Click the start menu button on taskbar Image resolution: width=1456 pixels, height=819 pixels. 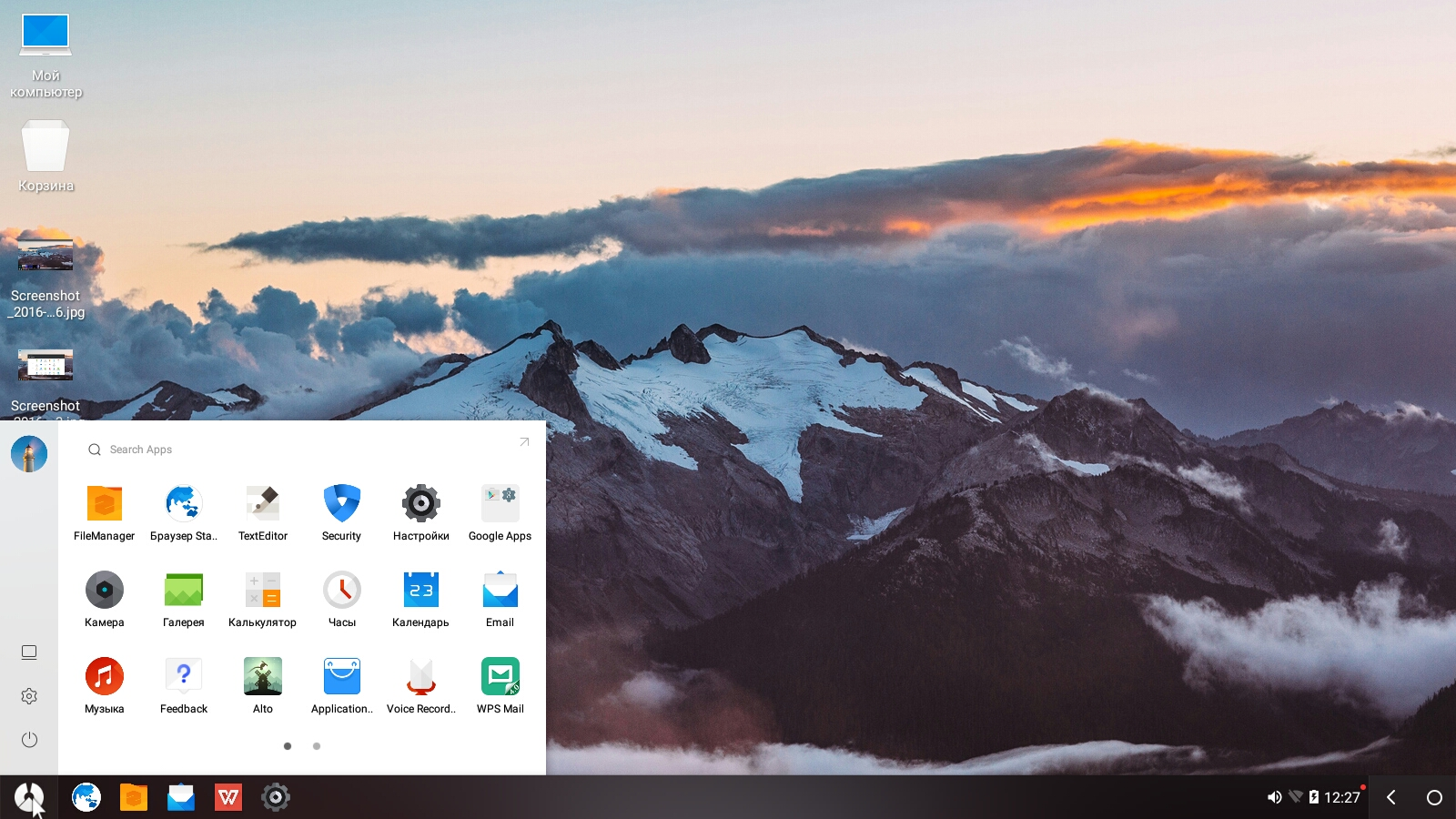29,797
